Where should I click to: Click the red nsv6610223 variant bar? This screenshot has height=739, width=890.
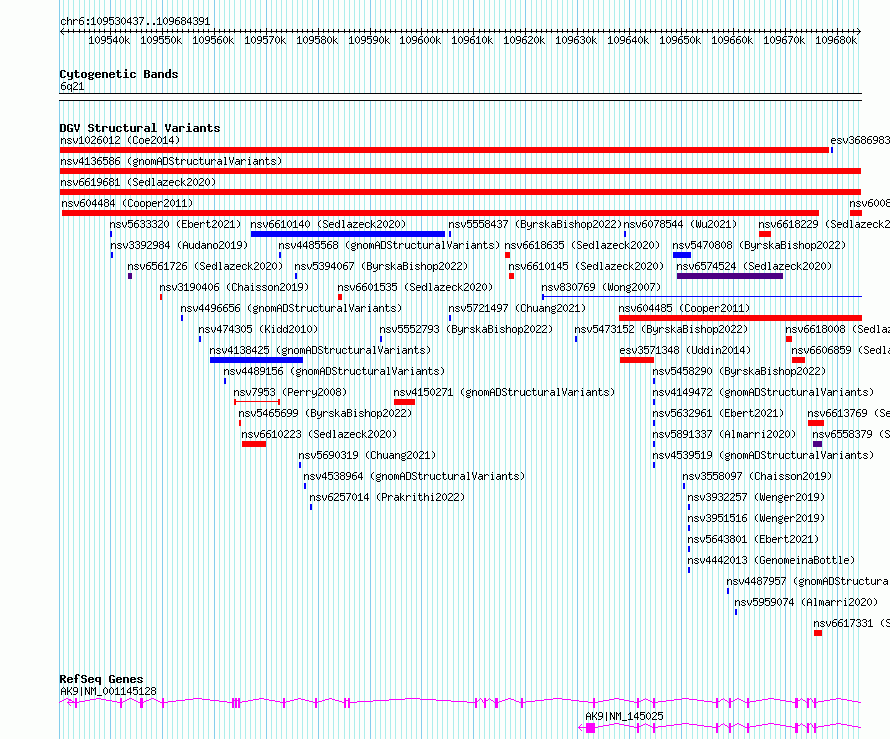pyautogui.click(x=254, y=444)
